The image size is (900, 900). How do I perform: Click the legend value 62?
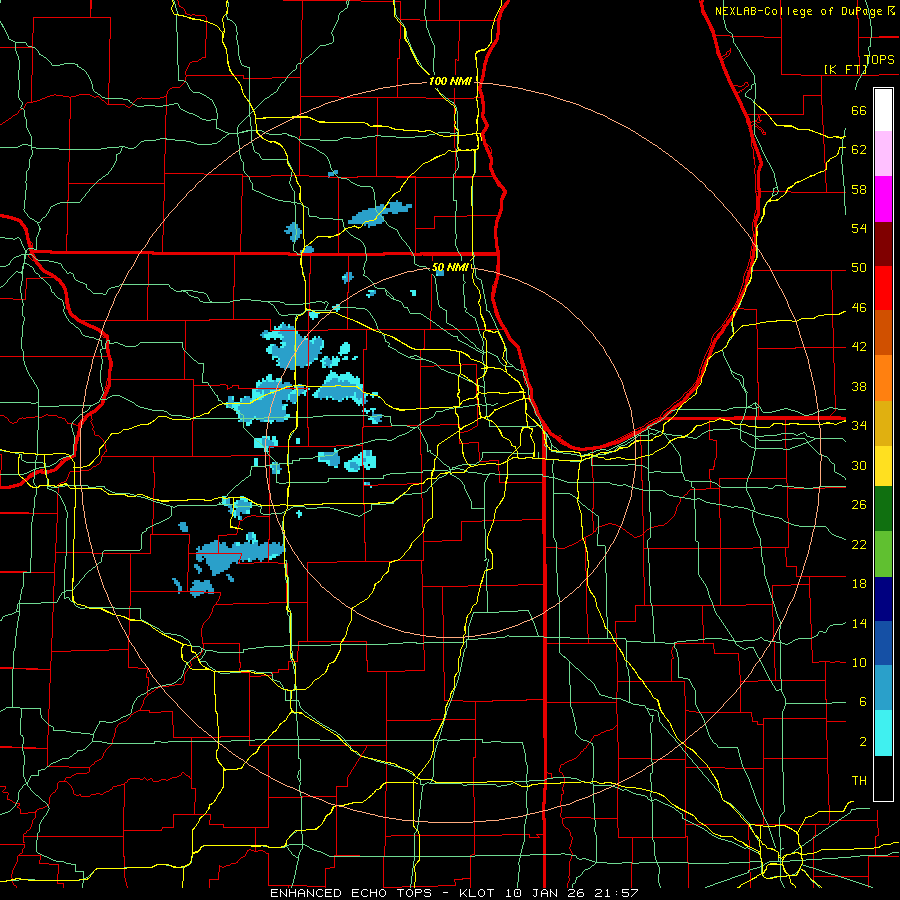click(859, 150)
